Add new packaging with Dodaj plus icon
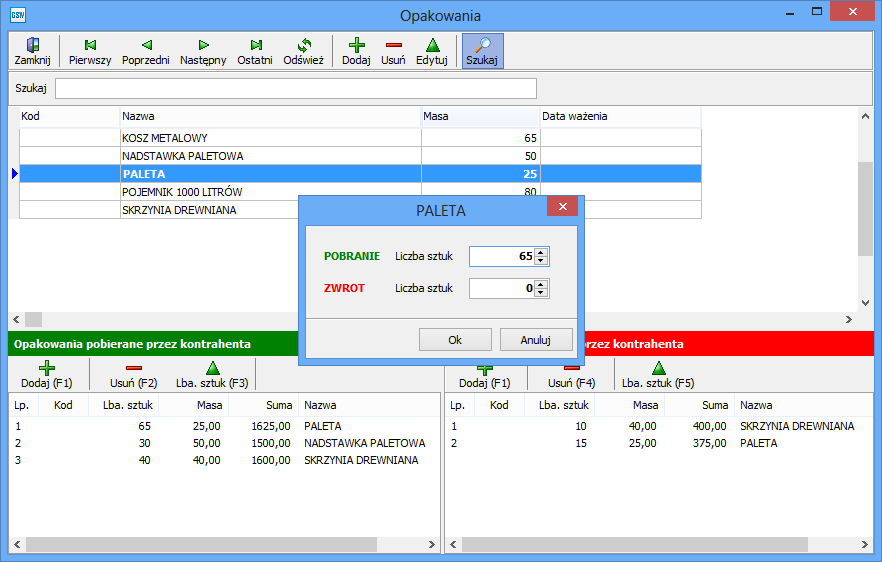Viewport: 882px width, 562px height. (x=356, y=50)
